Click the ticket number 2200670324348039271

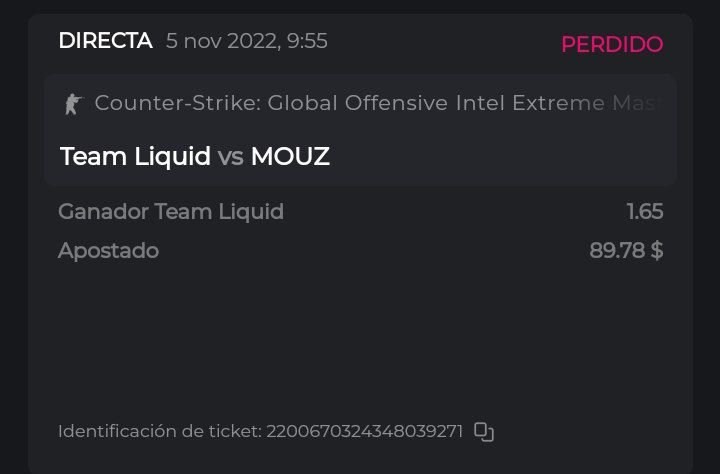pyautogui.click(x=364, y=432)
